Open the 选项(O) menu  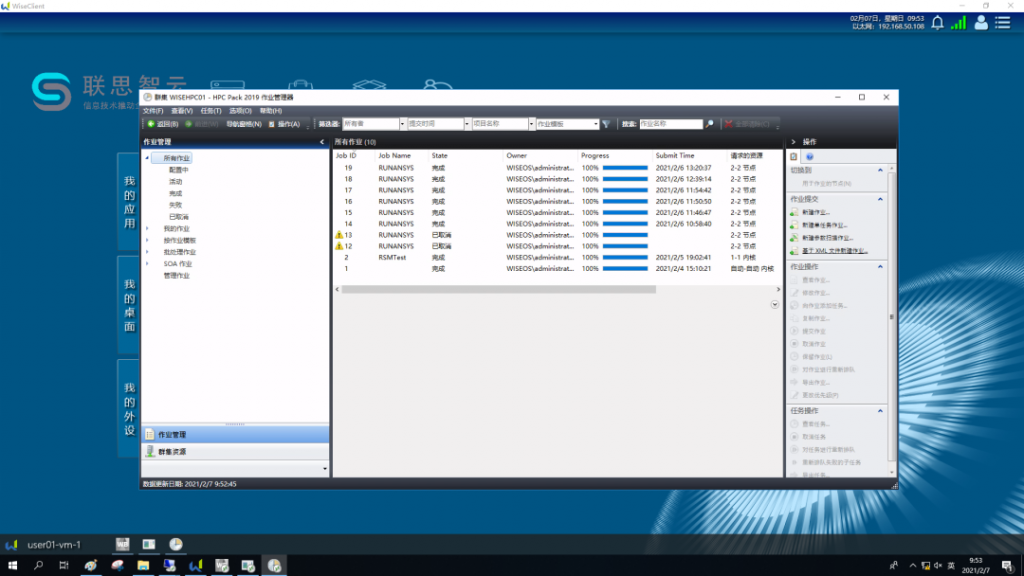pyautogui.click(x=240, y=111)
